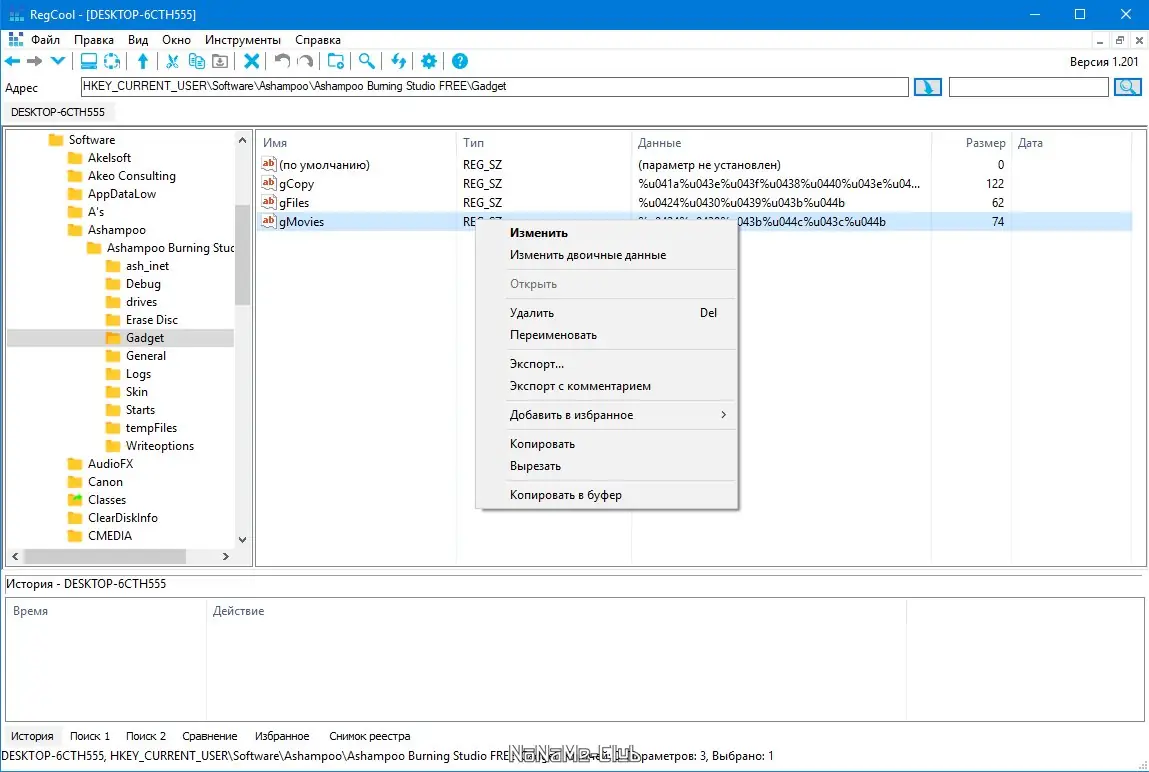This screenshot has width=1149, height=772.
Task: Select the ClearDiskInfo key
Action: (122, 518)
